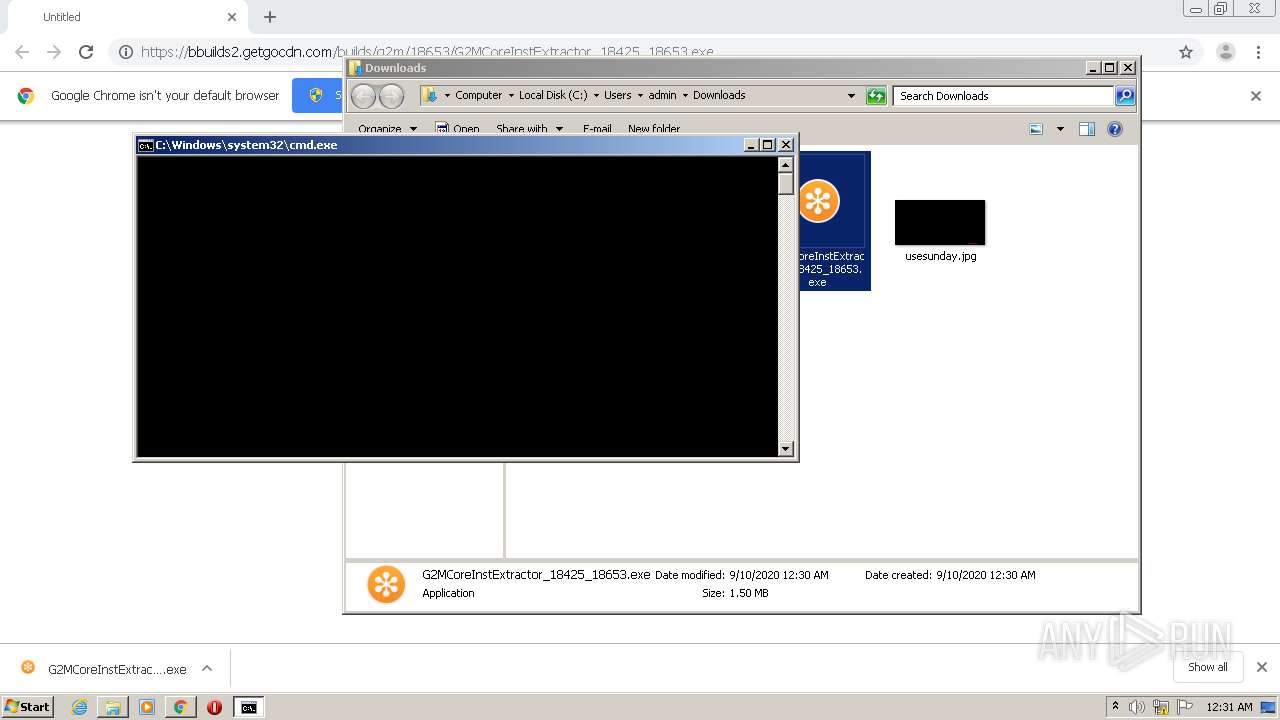Click the cmd.exe scrollbar up arrow

click(786, 165)
